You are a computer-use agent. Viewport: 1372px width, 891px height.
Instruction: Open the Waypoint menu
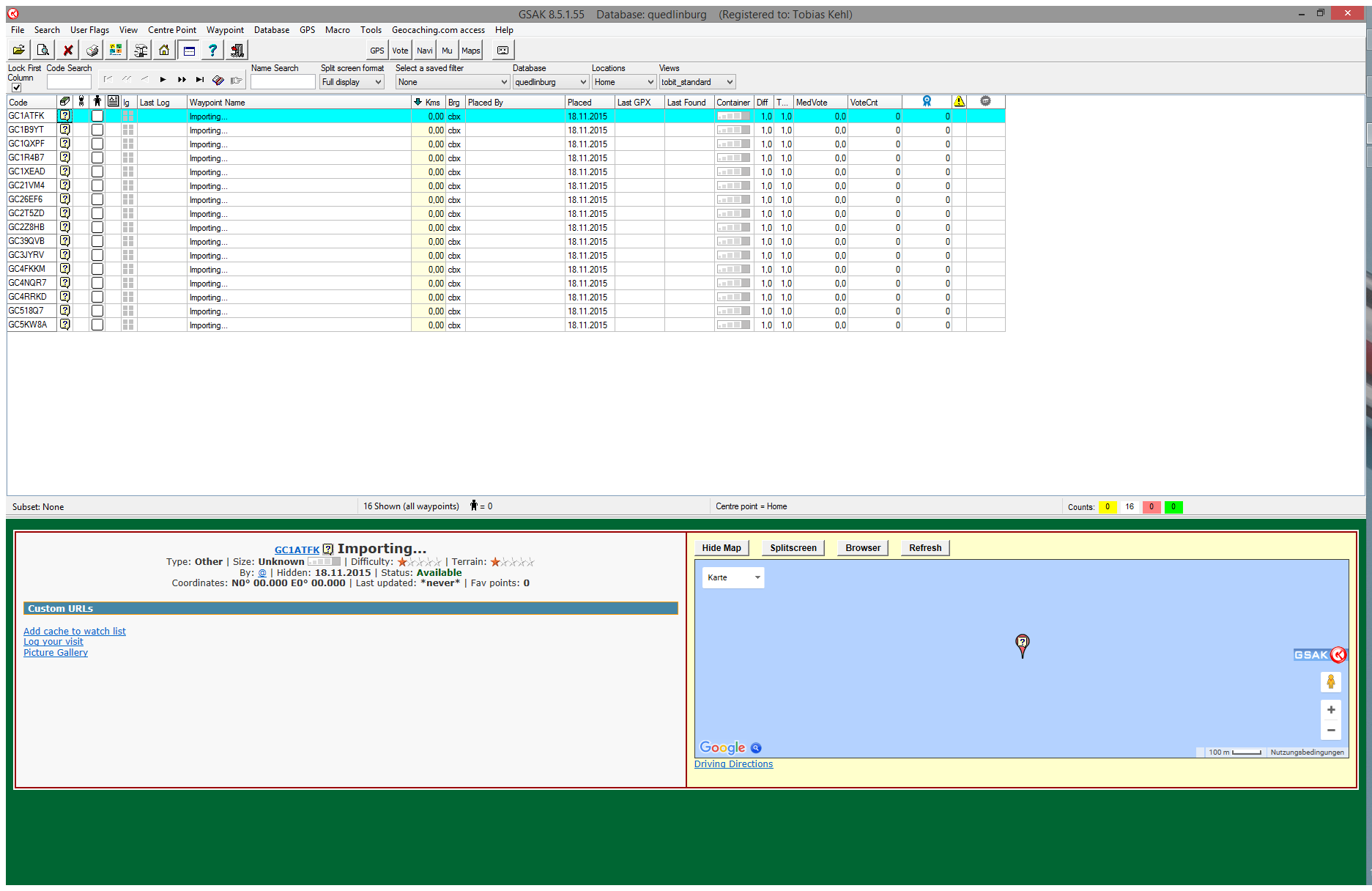[225, 30]
